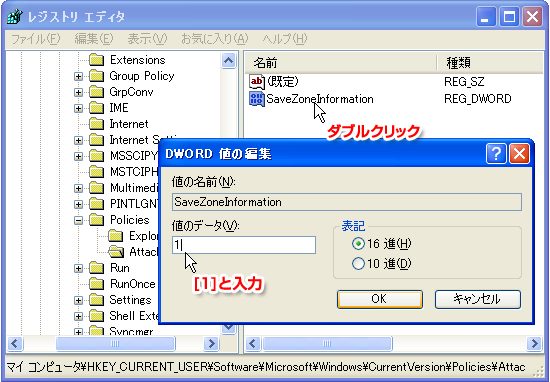Click tree pane horizontal scrollbar left arrow

click(15, 343)
